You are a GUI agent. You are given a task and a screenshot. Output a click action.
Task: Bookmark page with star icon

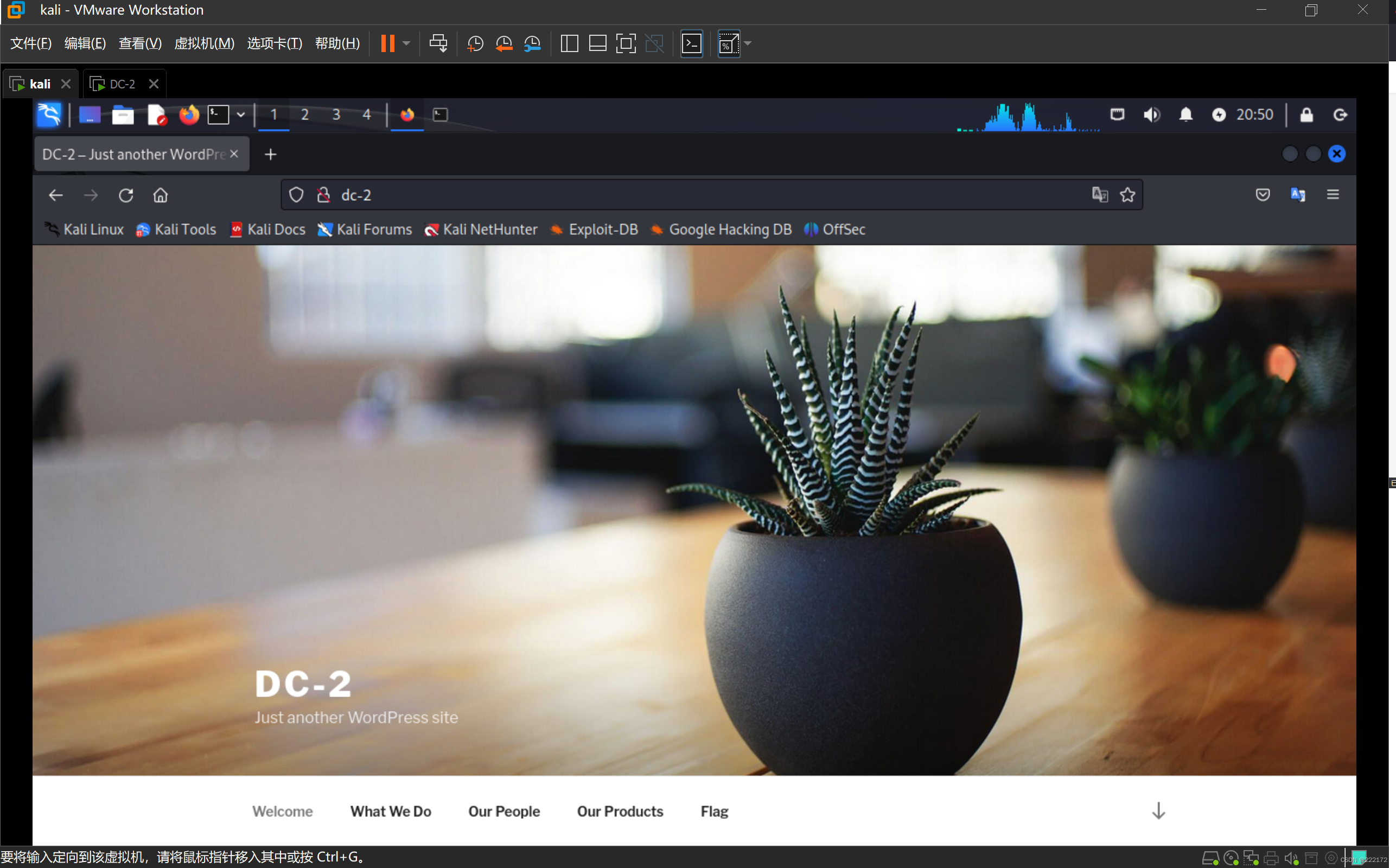coord(1127,195)
